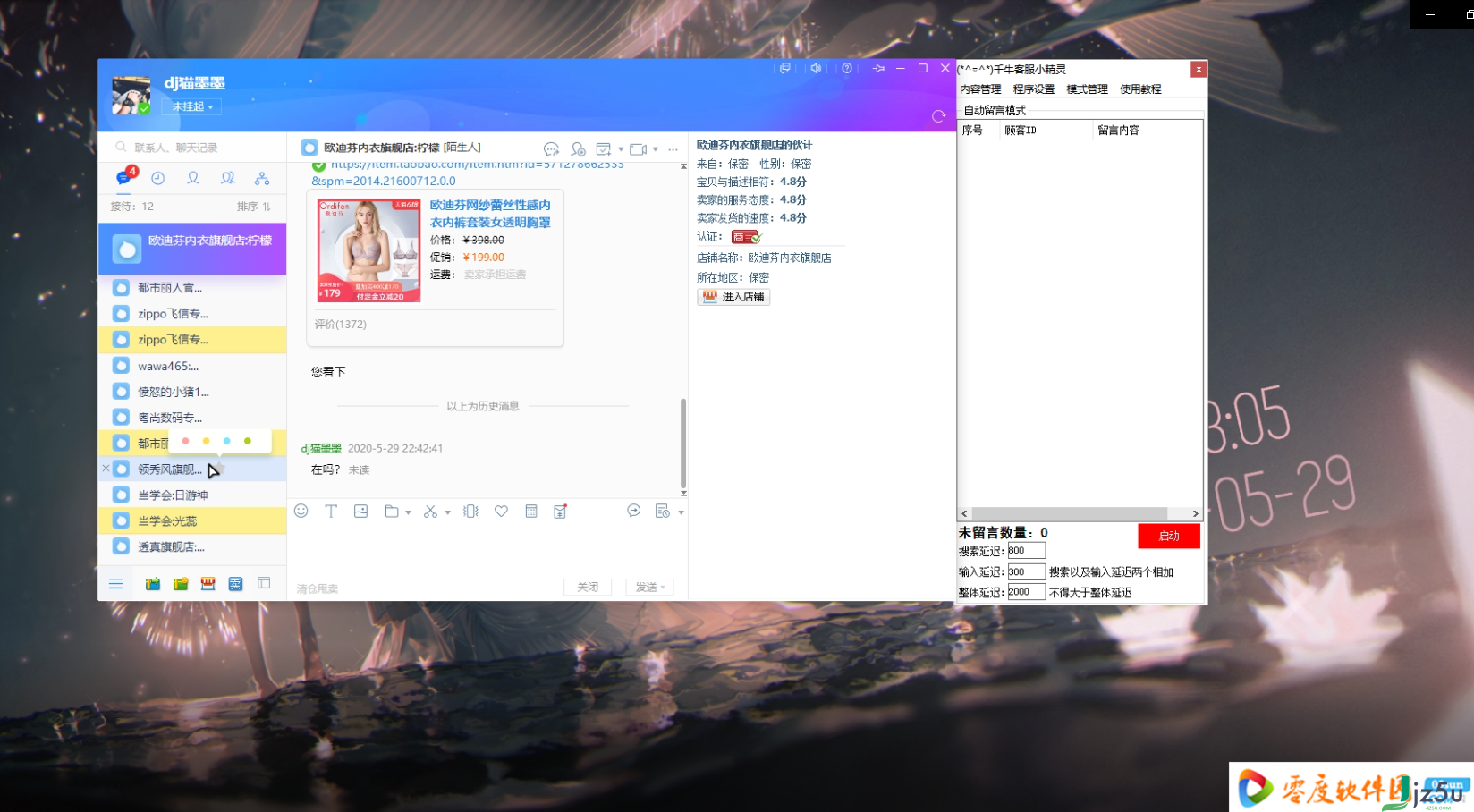Select conversation 当学会:日游神

(192, 495)
